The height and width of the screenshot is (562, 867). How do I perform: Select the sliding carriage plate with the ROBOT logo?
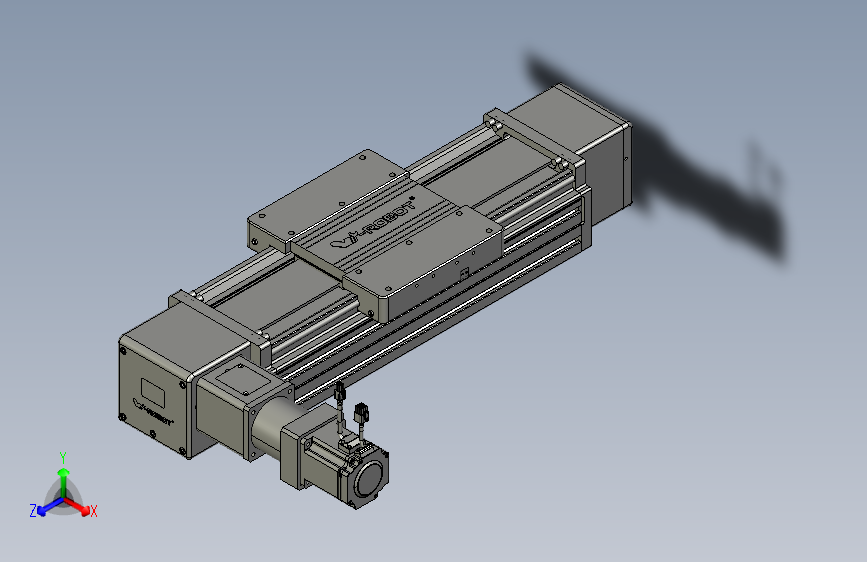pyautogui.click(x=375, y=235)
